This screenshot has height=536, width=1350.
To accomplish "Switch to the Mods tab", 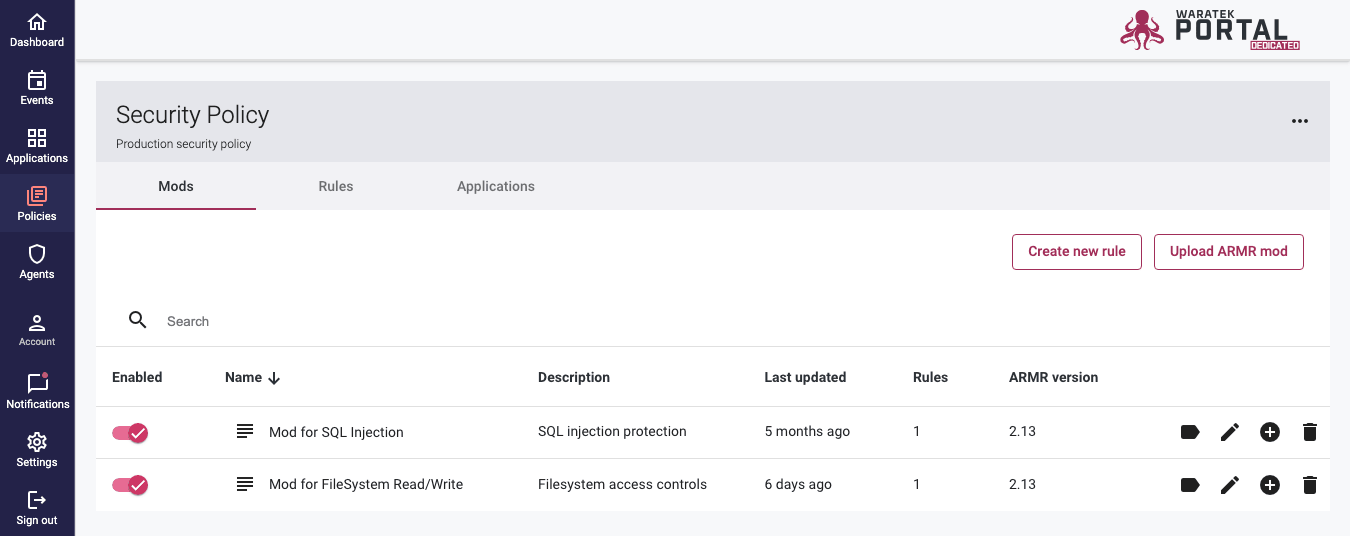I will (176, 186).
